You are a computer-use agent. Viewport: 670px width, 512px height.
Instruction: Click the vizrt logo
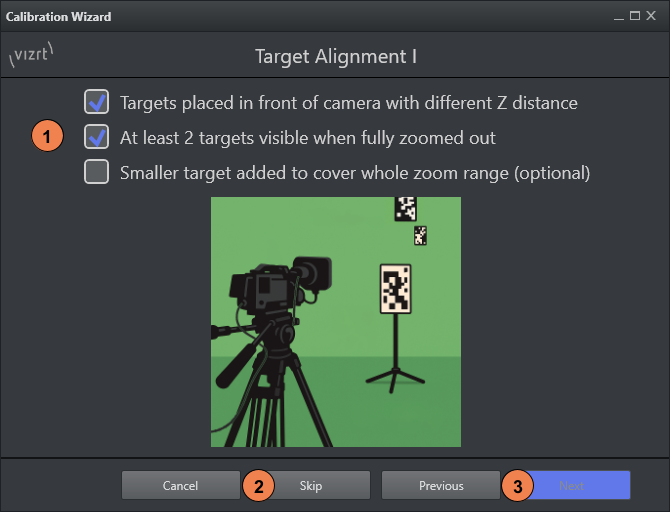[31, 56]
